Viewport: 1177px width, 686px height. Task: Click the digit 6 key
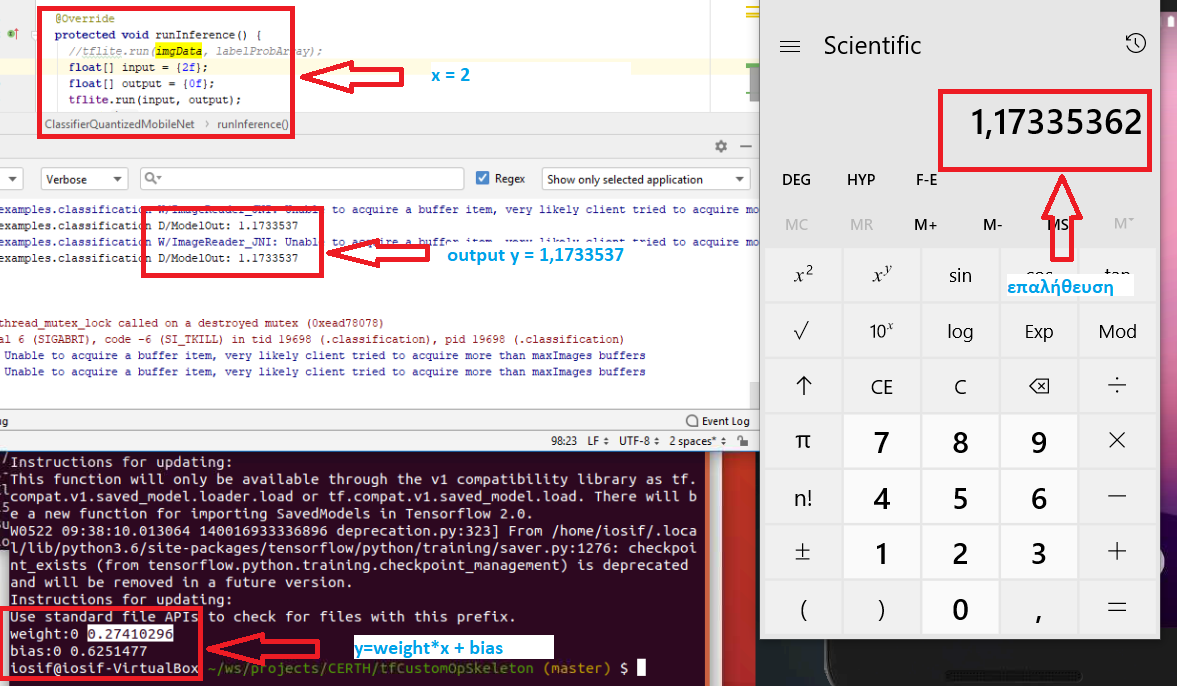[1039, 497]
